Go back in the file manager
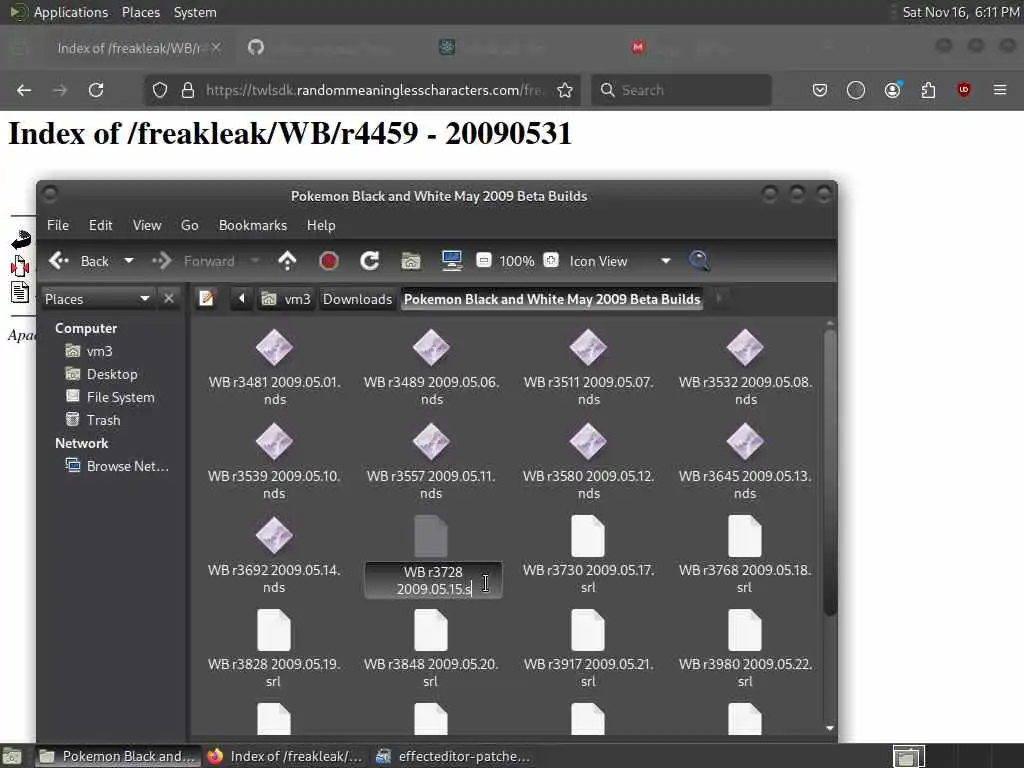The height and width of the screenshot is (768, 1024). pos(78,261)
